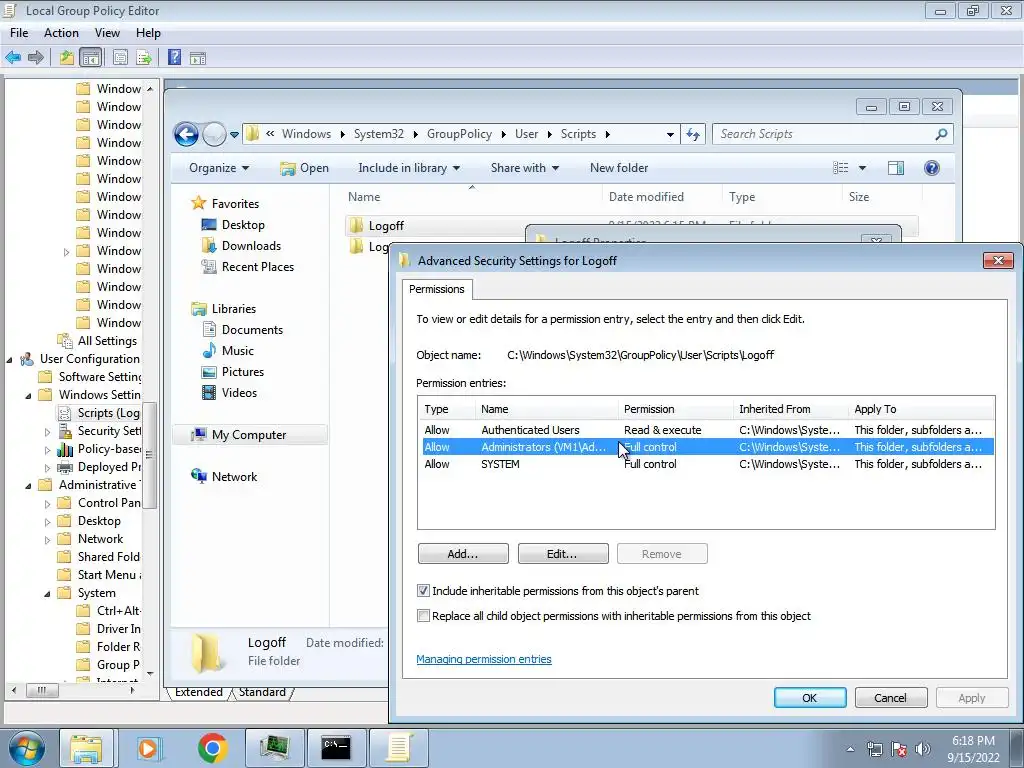
Task: Click the Up one level folder icon
Action: 66,57
